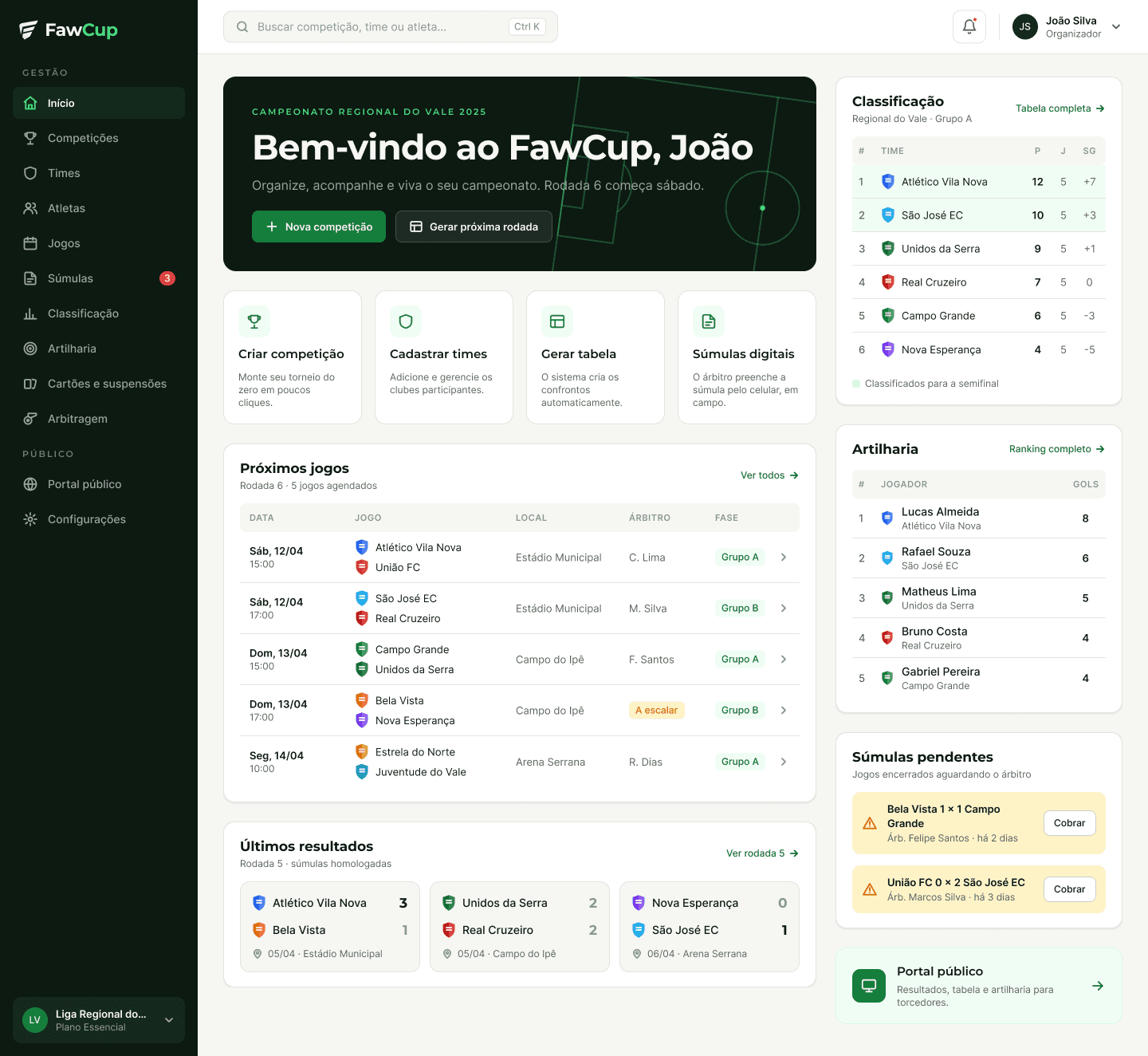Open Arbitragem in the sidebar
1148x1056 pixels.
(x=99, y=419)
